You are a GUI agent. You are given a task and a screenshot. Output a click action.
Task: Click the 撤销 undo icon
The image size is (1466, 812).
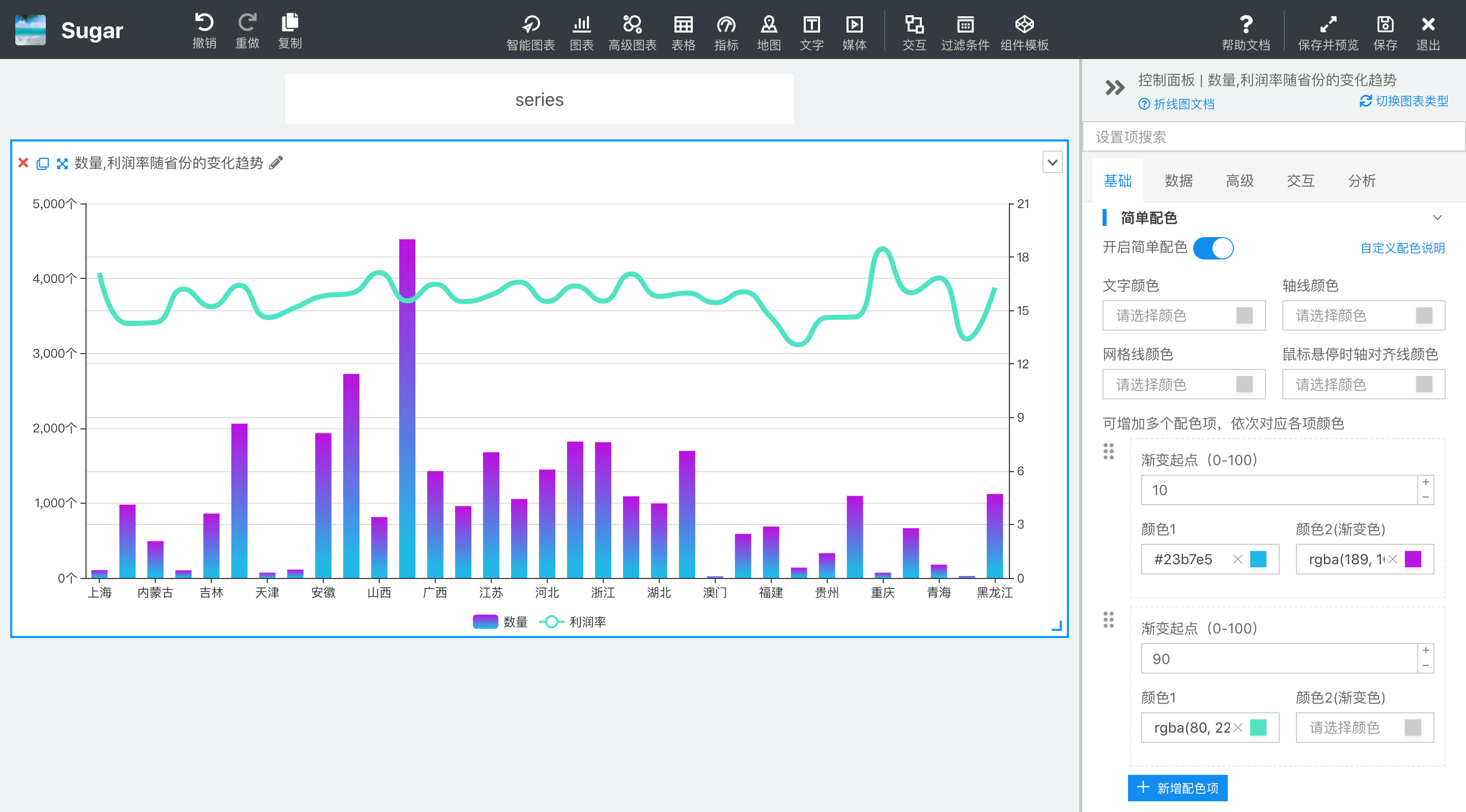point(204,24)
